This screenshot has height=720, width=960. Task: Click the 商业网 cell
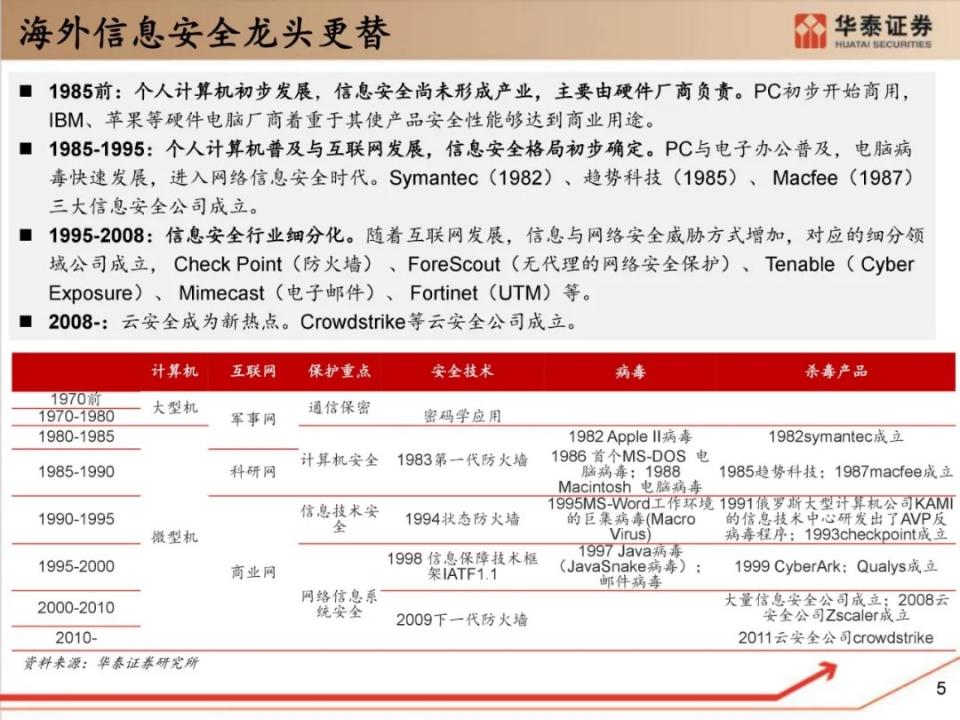[253, 572]
